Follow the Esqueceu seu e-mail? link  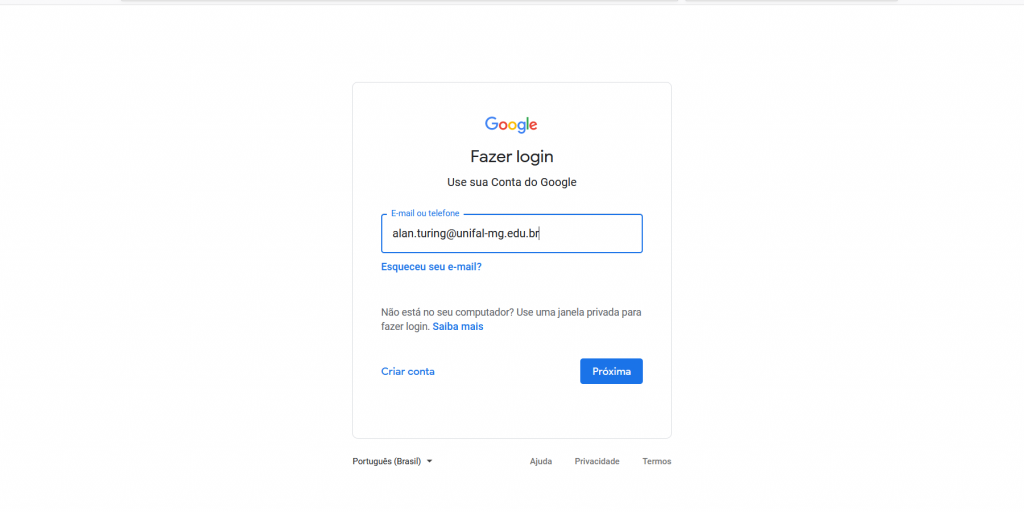click(x=431, y=266)
